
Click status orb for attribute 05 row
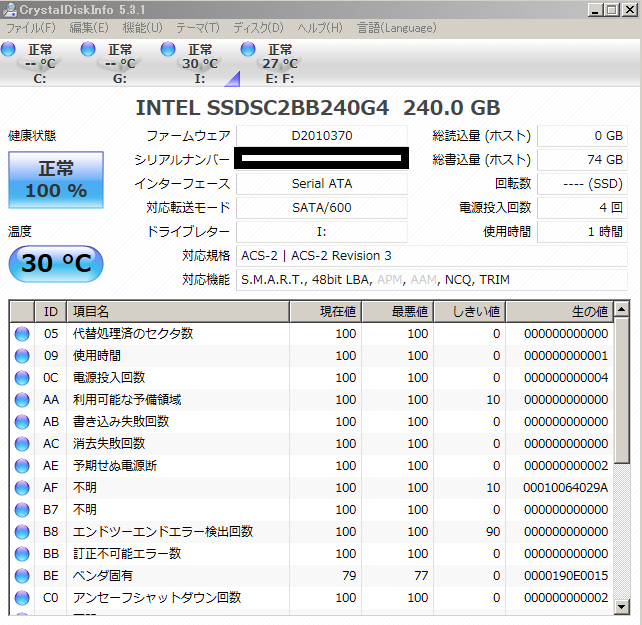pos(22,334)
